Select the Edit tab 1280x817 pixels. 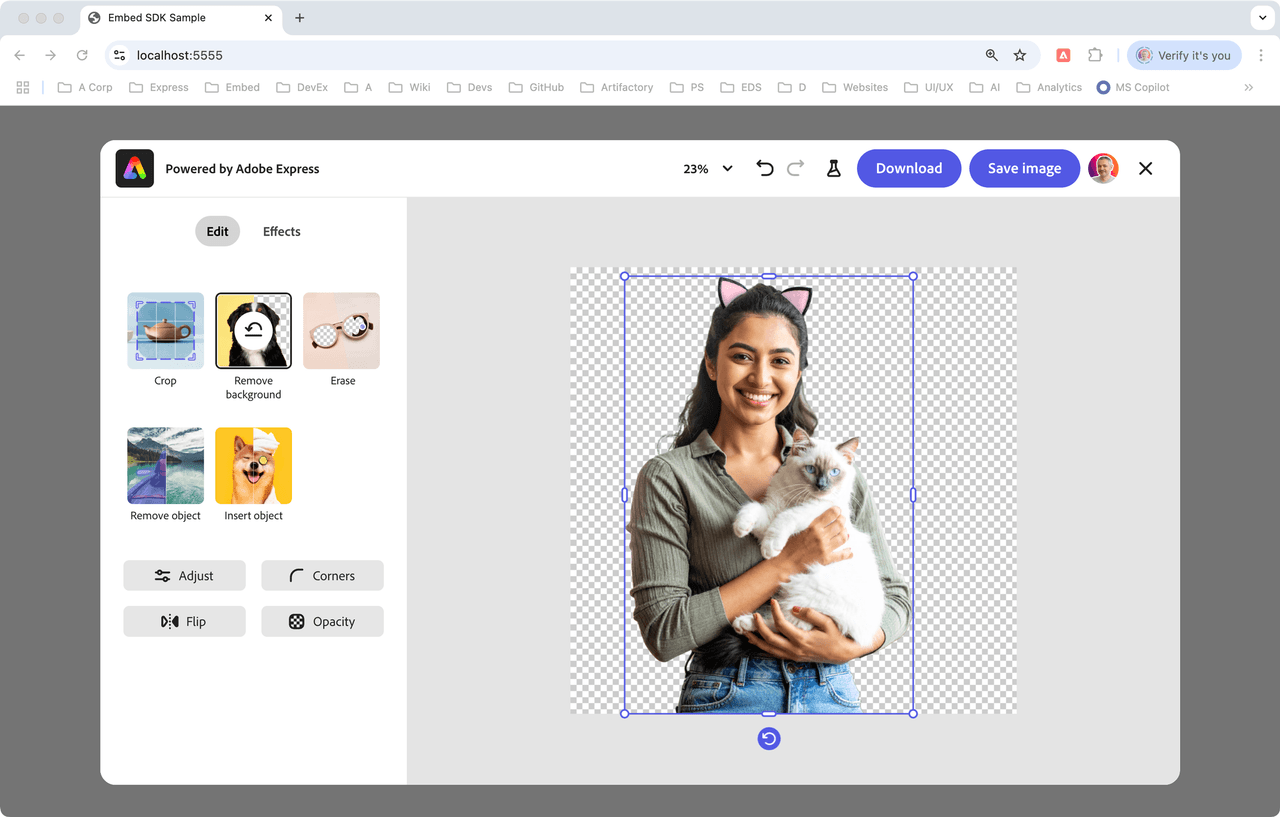[217, 231]
